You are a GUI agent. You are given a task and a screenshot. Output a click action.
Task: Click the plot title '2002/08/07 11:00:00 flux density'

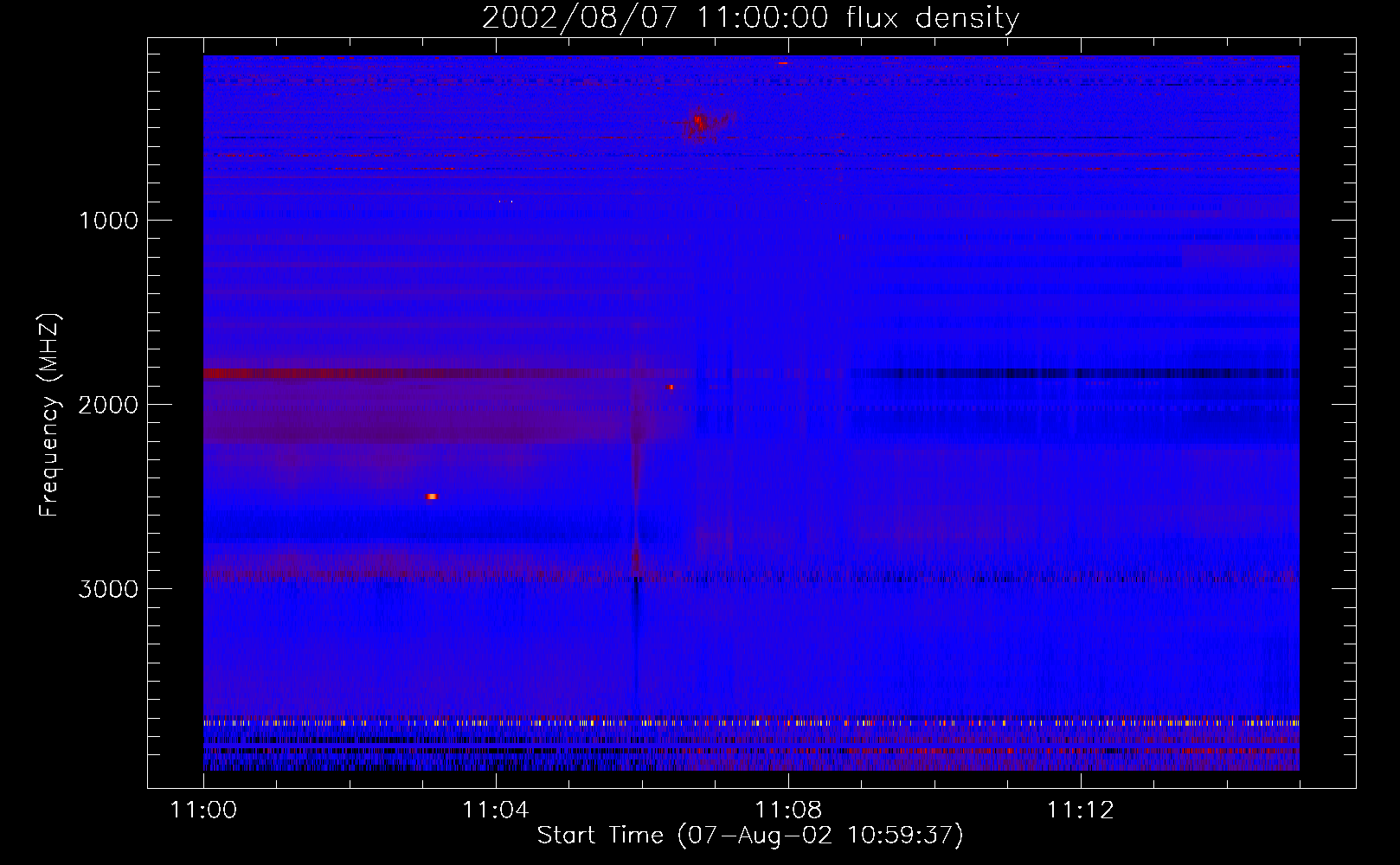[750, 17]
